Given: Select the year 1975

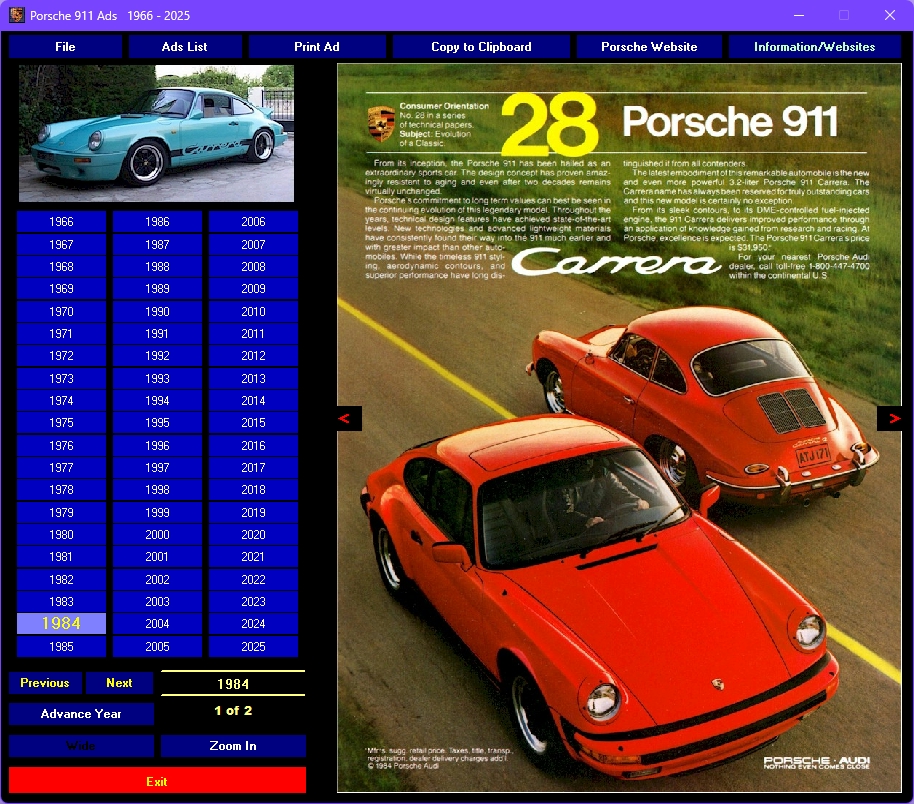Looking at the screenshot, I should [x=61, y=423].
